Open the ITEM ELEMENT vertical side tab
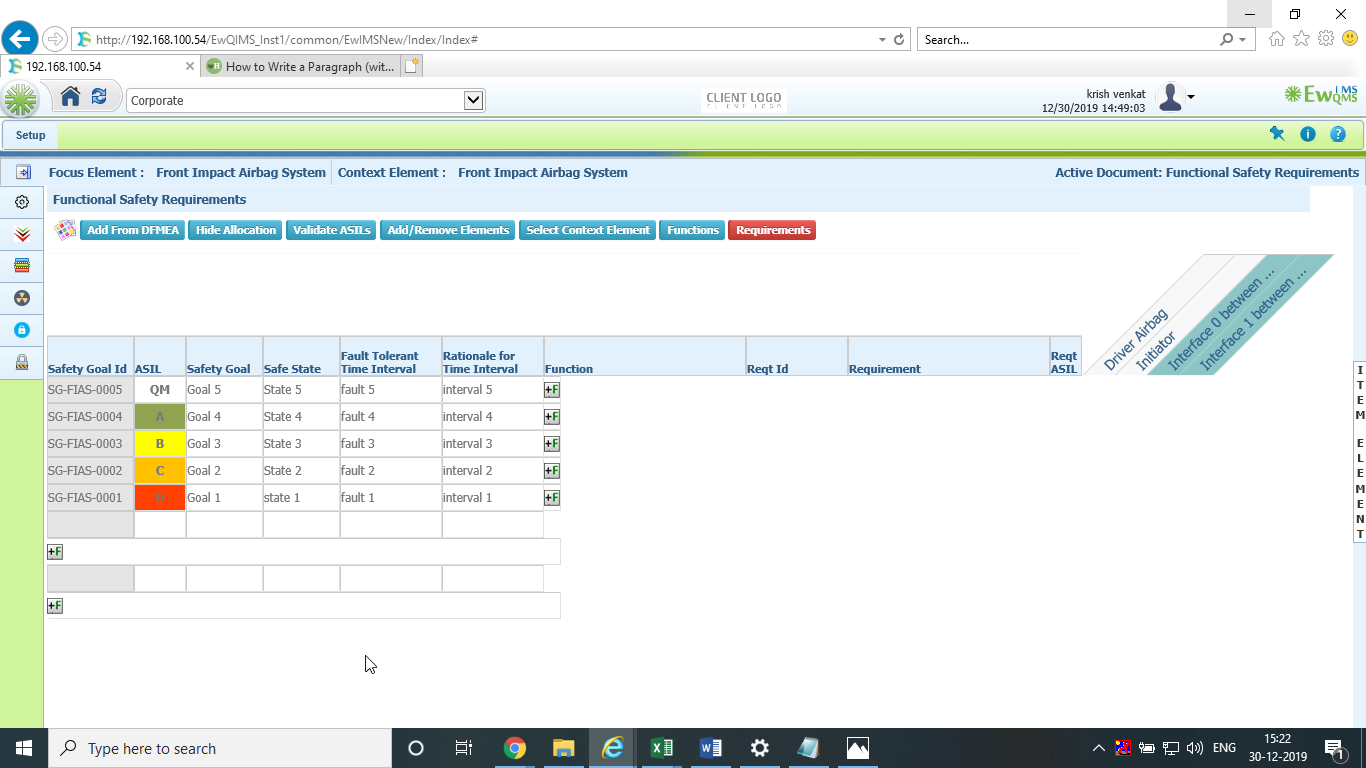Screen dimensions: 1366x768 (1360, 452)
